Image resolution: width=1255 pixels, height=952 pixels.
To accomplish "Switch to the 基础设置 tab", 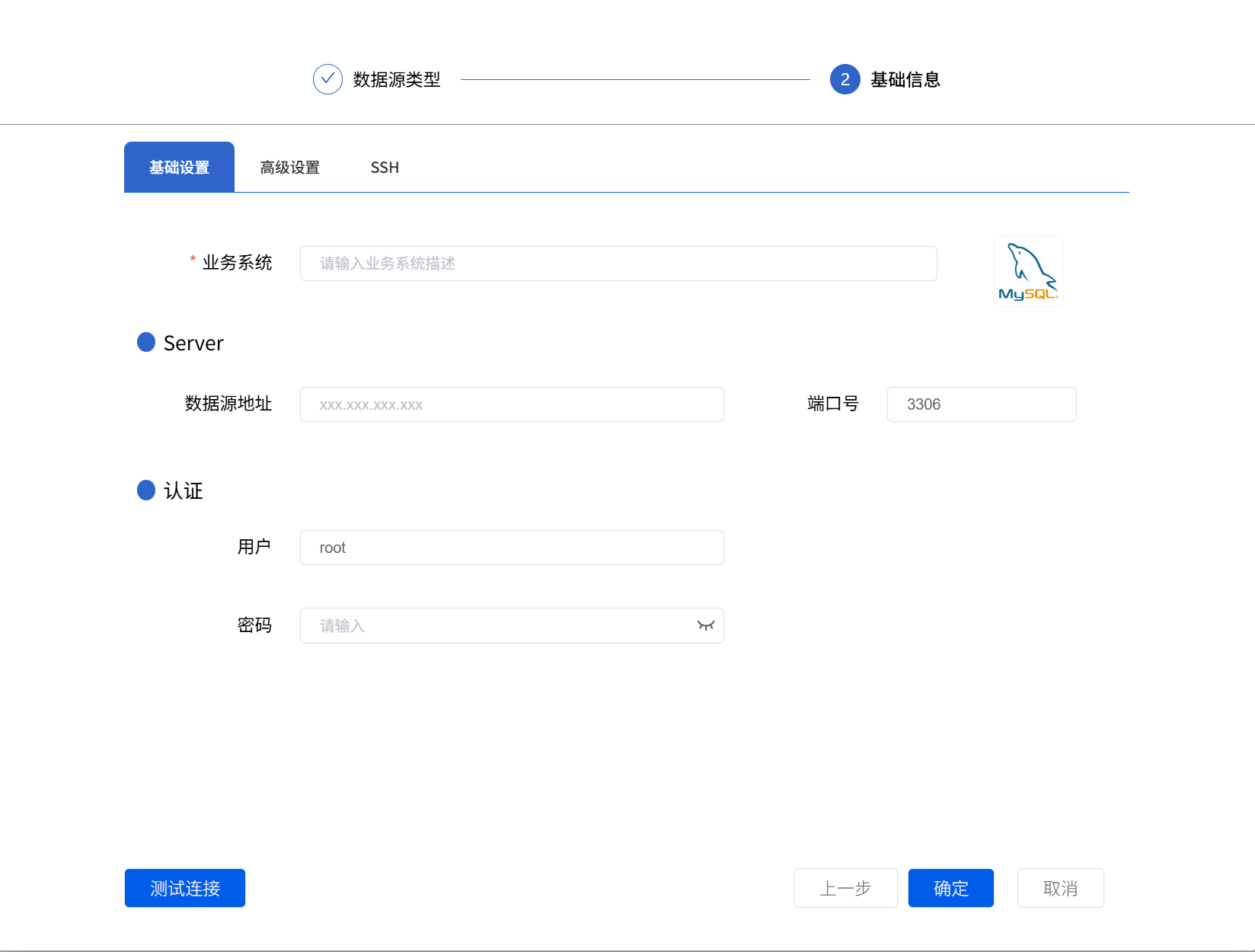I will click(179, 167).
